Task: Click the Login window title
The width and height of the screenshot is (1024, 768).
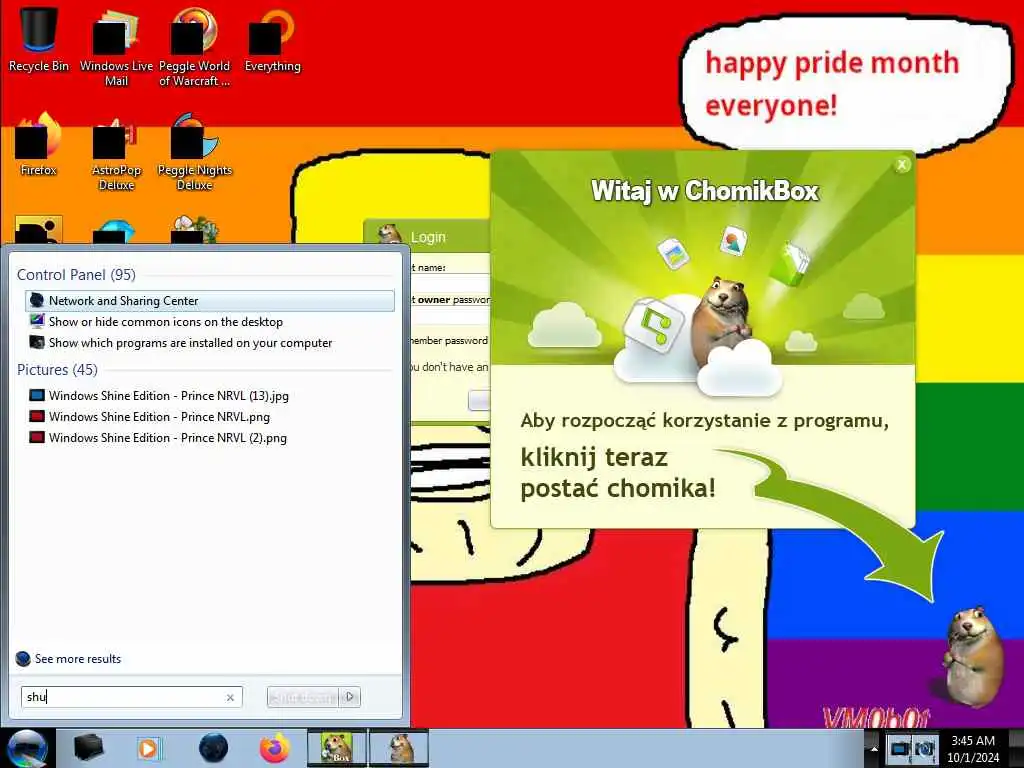Action: [x=428, y=237]
